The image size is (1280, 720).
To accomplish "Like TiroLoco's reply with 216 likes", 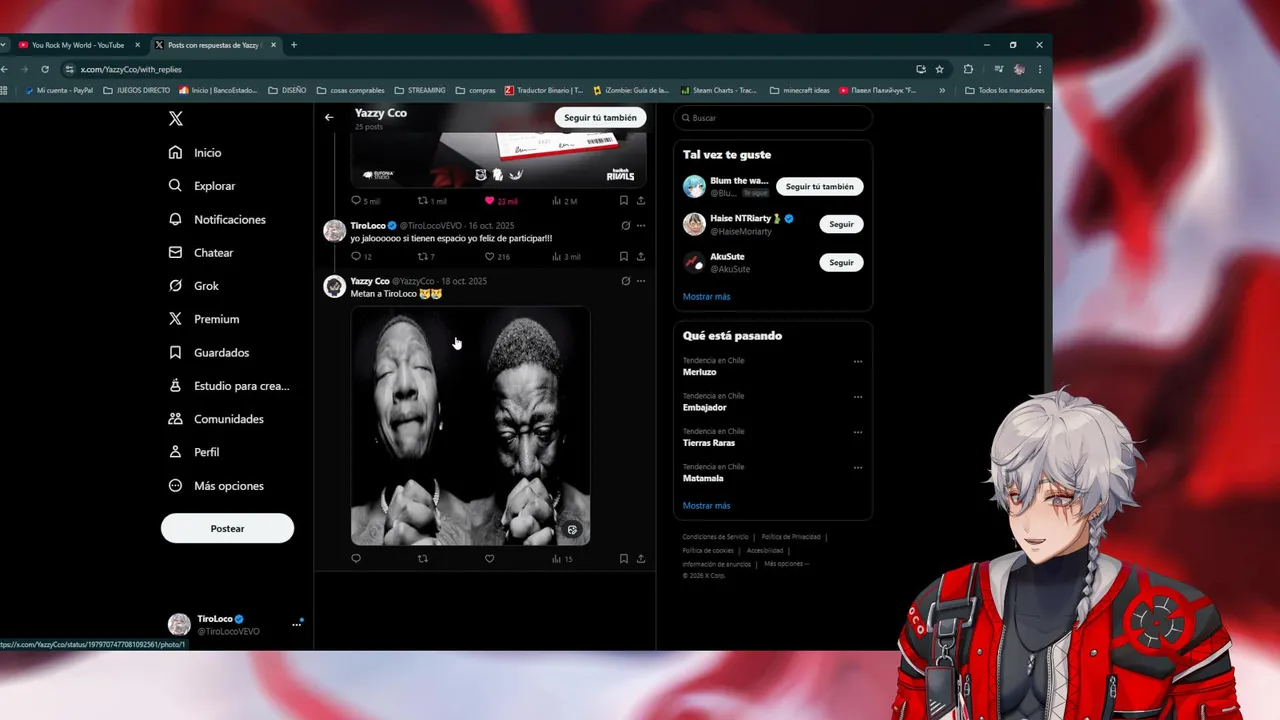I will 497,257.
